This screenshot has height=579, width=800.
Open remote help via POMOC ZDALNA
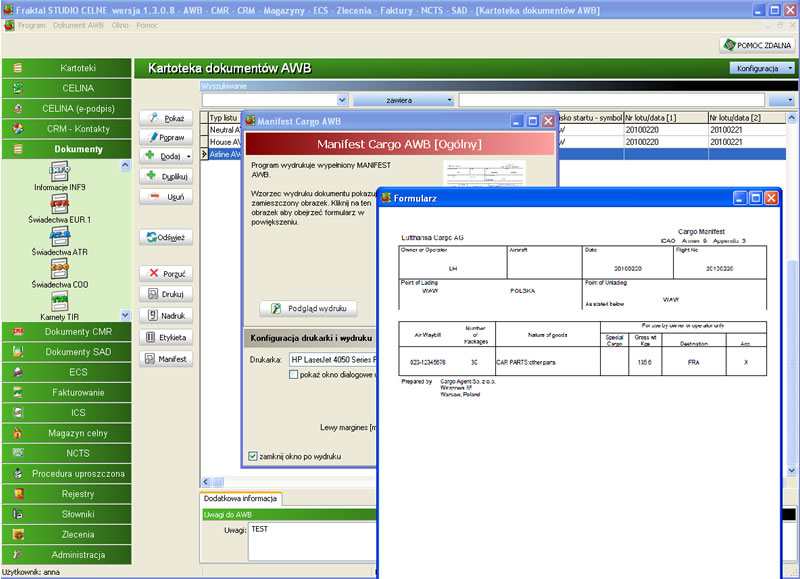coord(758,45)
